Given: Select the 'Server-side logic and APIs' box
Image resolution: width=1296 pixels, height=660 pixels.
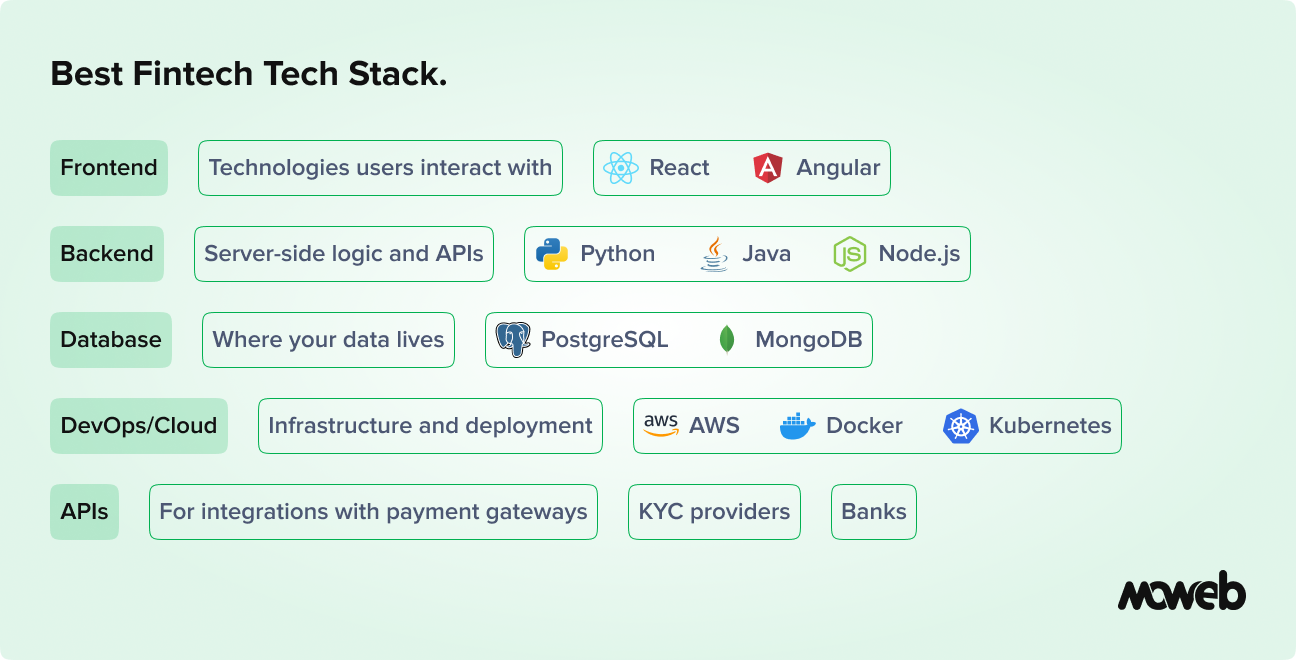Looking at the screenshot, I should [x=343, y=253].
